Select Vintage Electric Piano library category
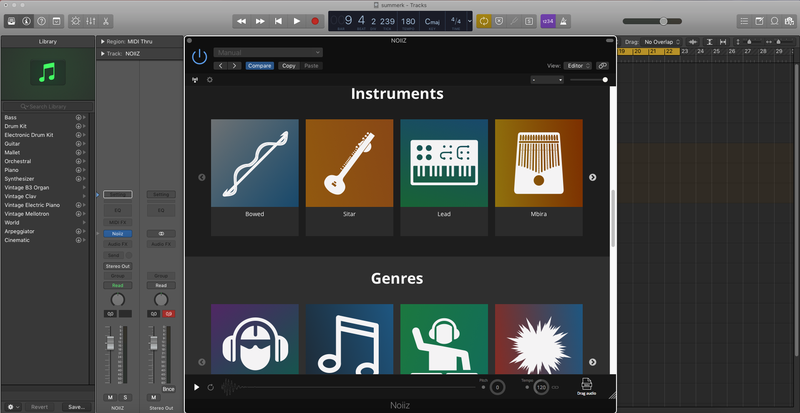This screenshot has width=800, height=413. point(34,205)
